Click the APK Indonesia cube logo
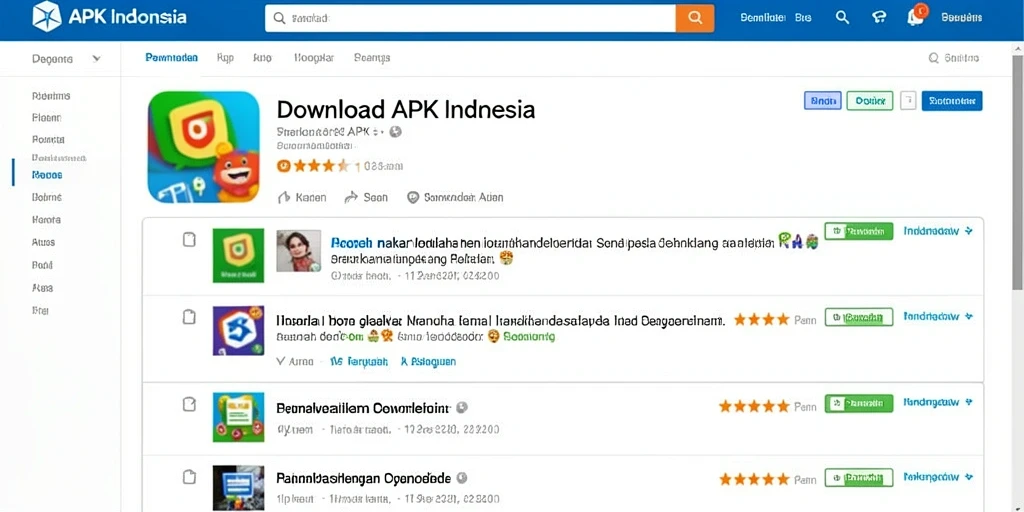The image size is (1024, 512). click(x=46, y=16)
